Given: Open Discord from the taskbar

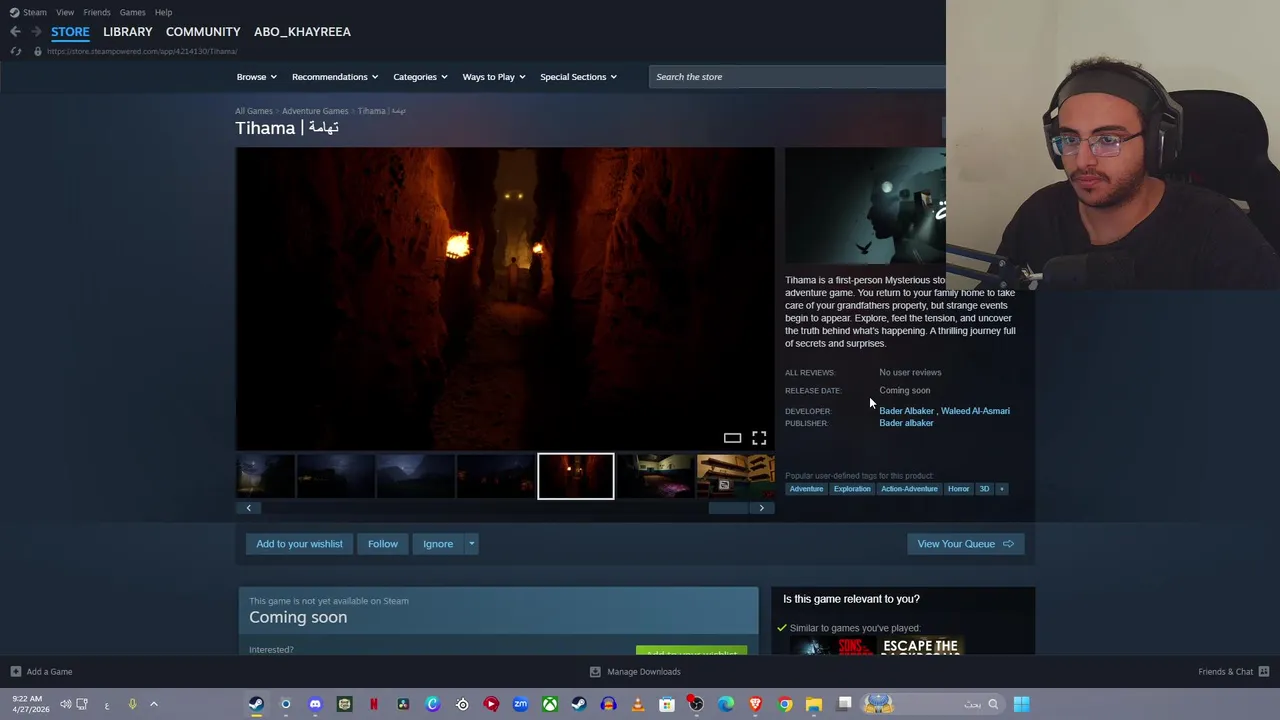Looking at the screenshot, I should tap(315, 704).
